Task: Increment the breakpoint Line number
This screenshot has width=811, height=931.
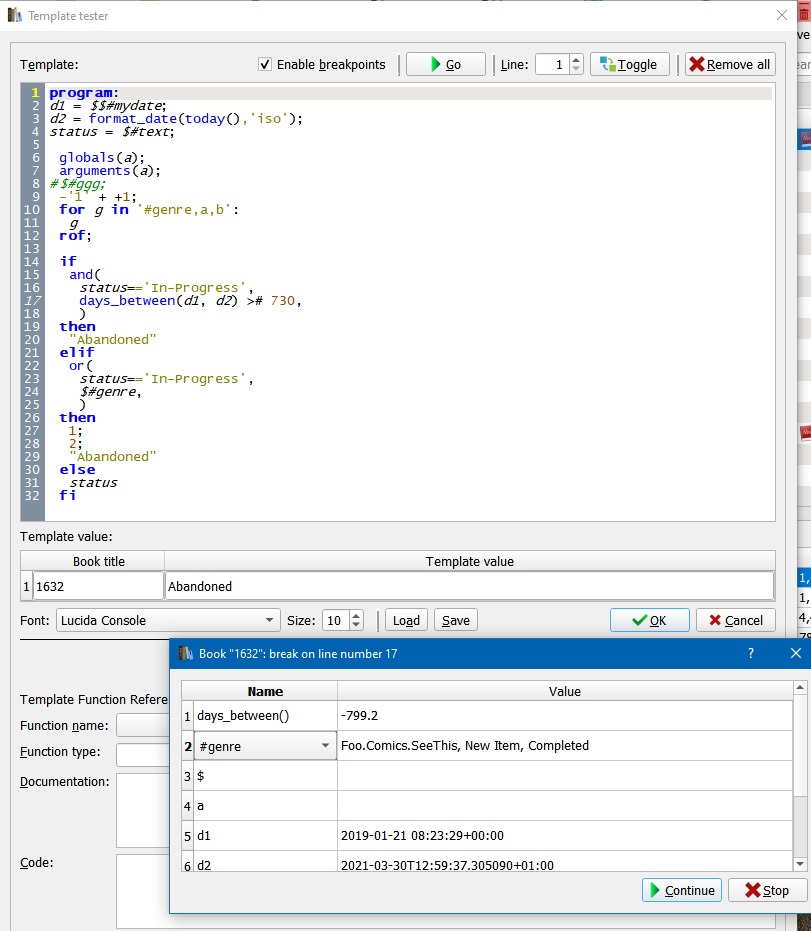Action: pyautogui.click(x=576, y=60)
